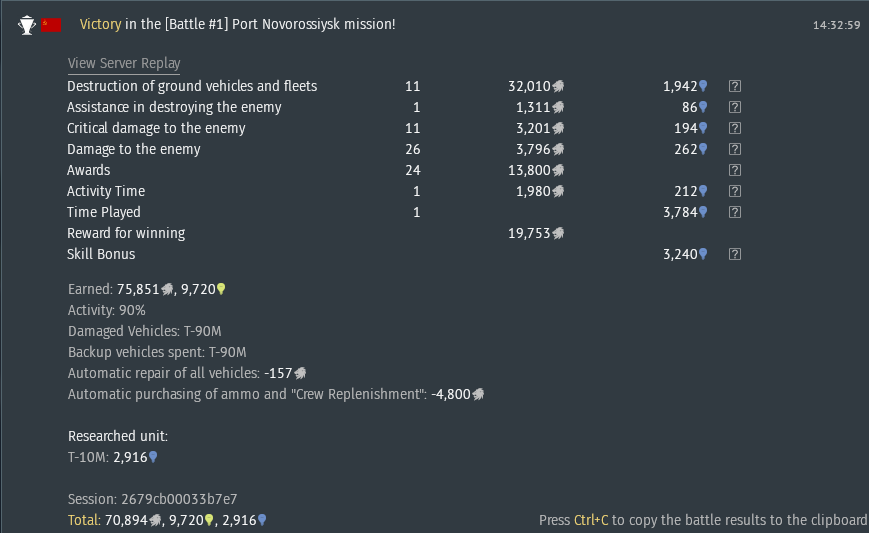Click the Earned silver lions amount
The width and height of the screenshot is (869, 533).
145,289
